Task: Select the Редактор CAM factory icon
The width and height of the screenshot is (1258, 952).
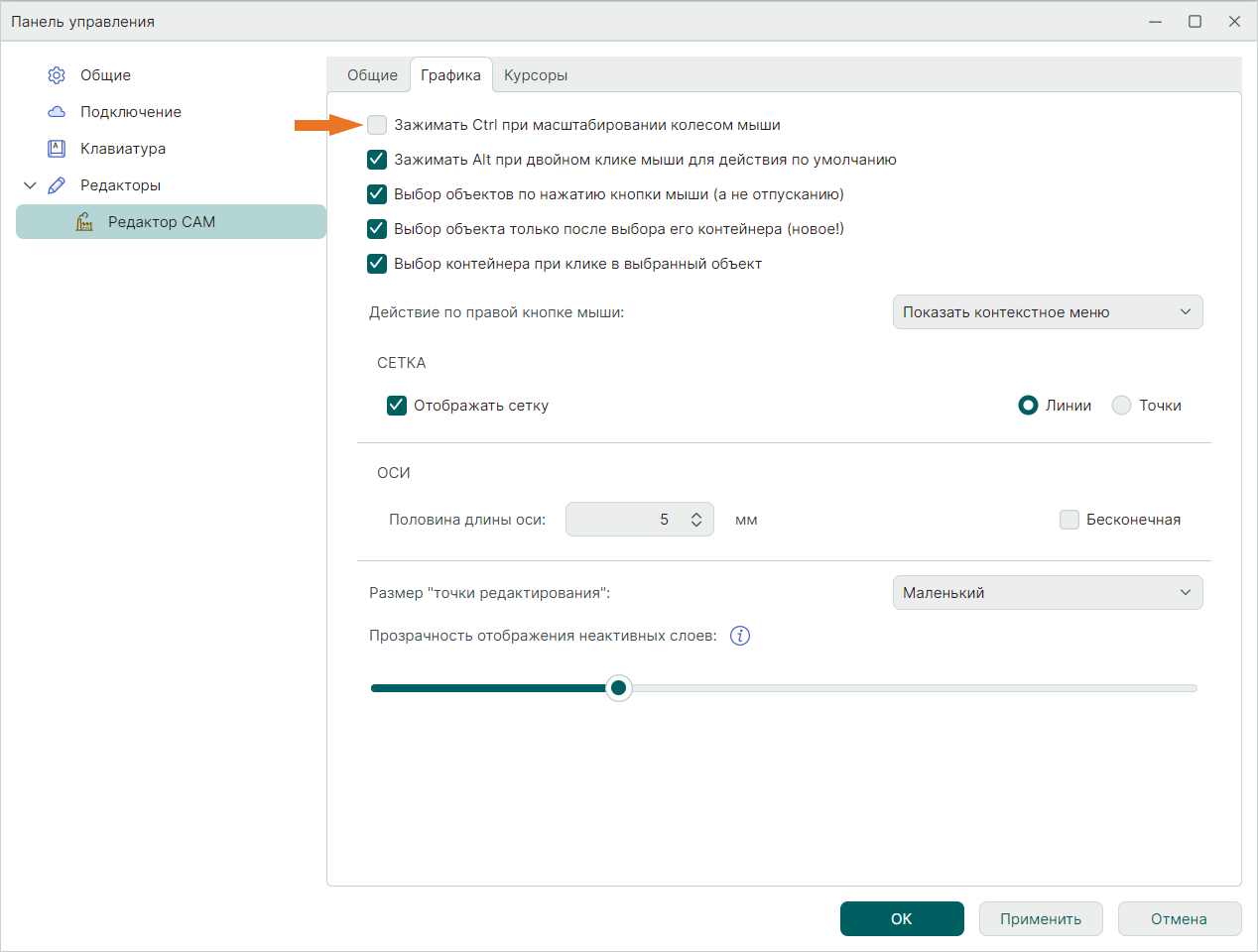Action: [85, 222]
